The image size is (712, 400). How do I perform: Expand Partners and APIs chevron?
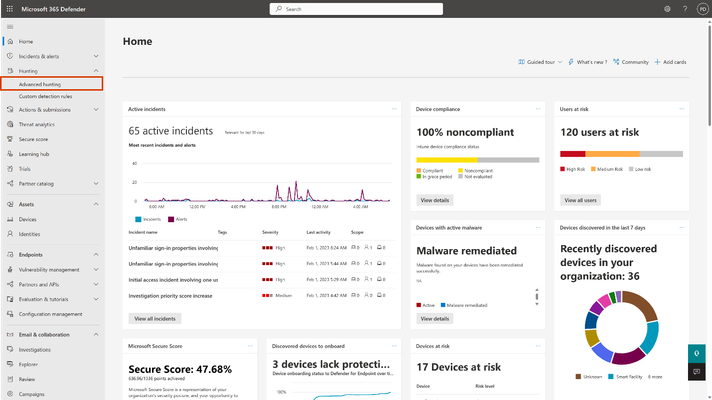click(96, 284)
